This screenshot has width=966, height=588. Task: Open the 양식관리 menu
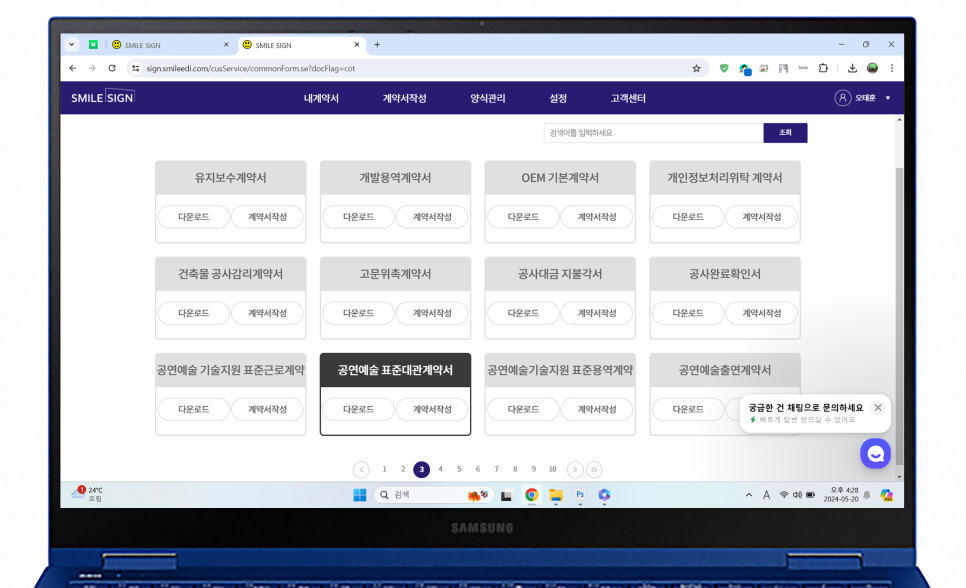(x=487, y=98)
